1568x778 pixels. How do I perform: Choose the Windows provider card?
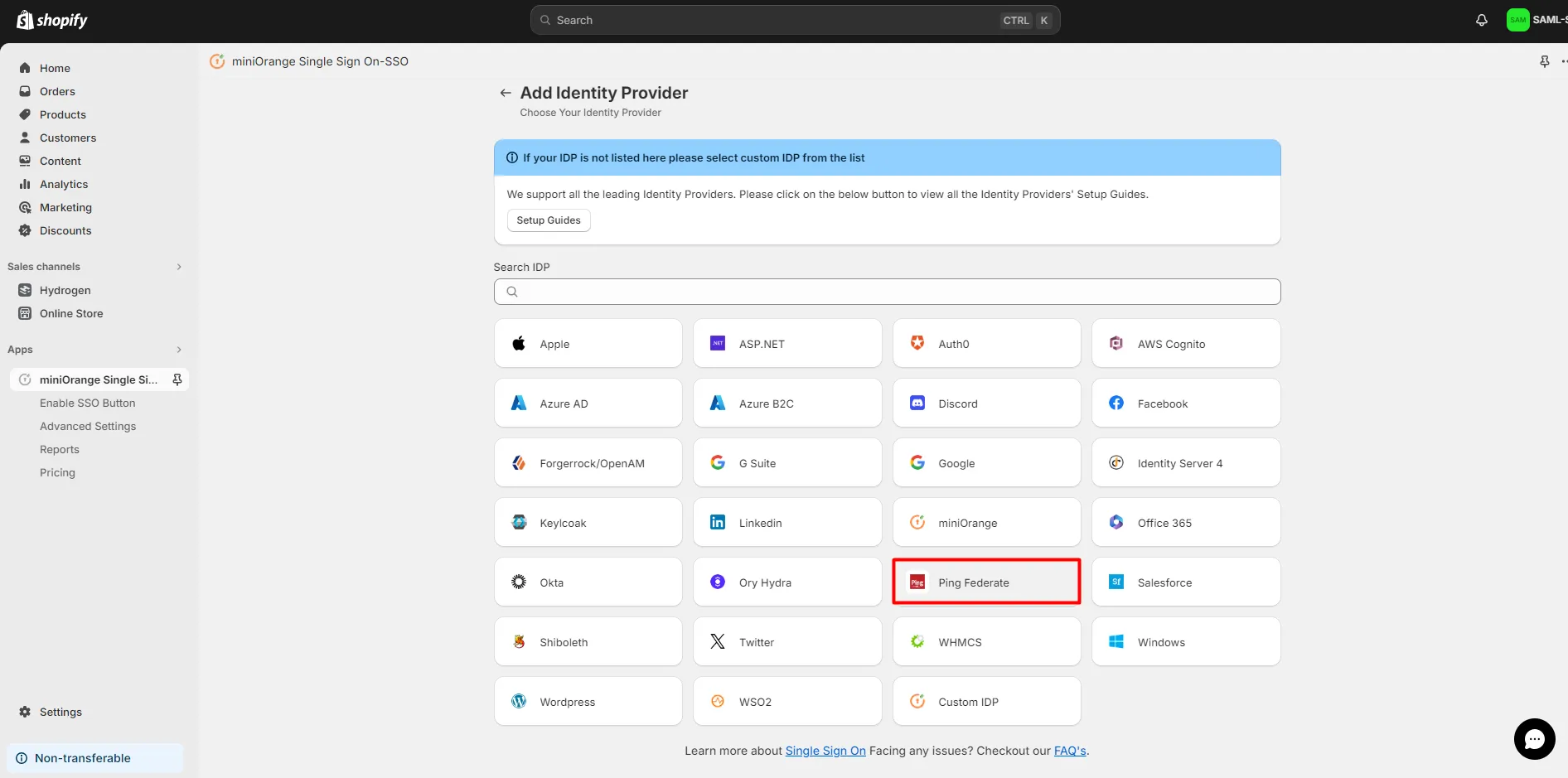[1186, 642]
